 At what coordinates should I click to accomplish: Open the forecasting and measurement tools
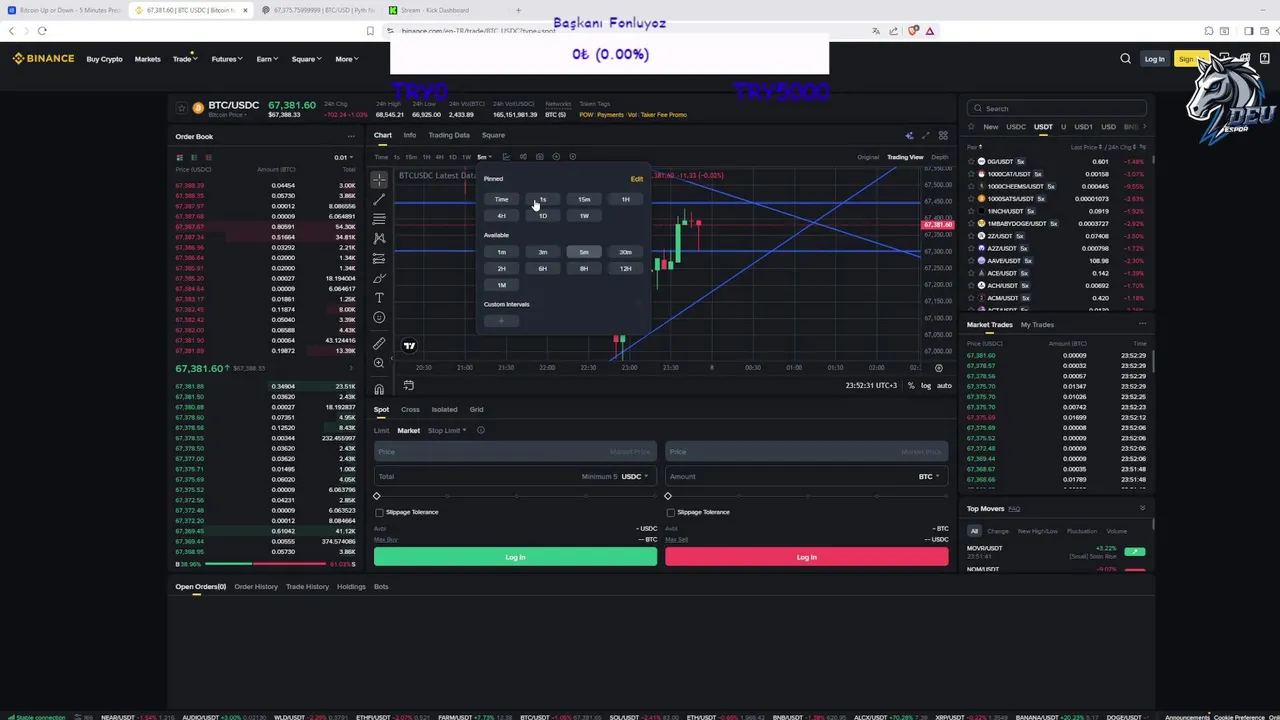point(379,258)
